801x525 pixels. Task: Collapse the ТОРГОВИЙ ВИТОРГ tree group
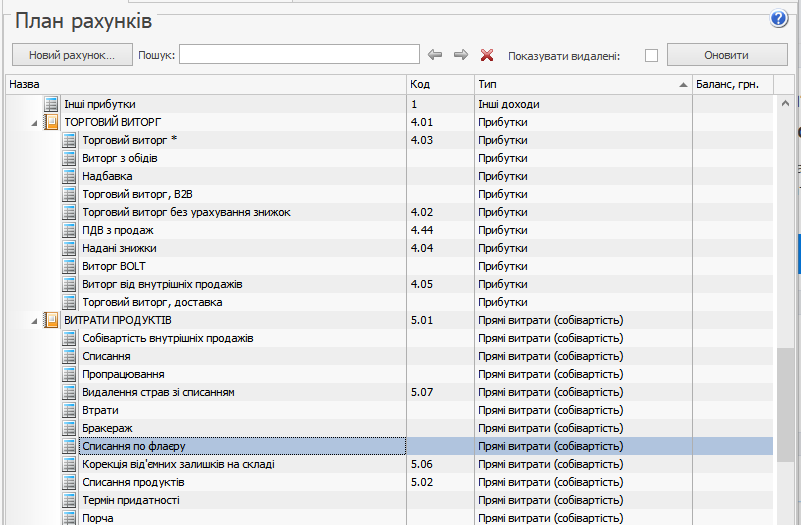point(36,123)
